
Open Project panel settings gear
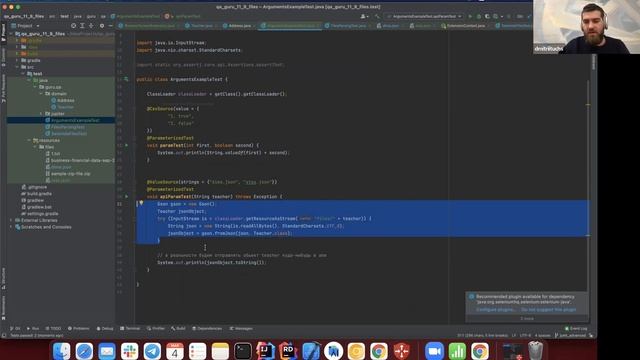click(x=102, y=26)
